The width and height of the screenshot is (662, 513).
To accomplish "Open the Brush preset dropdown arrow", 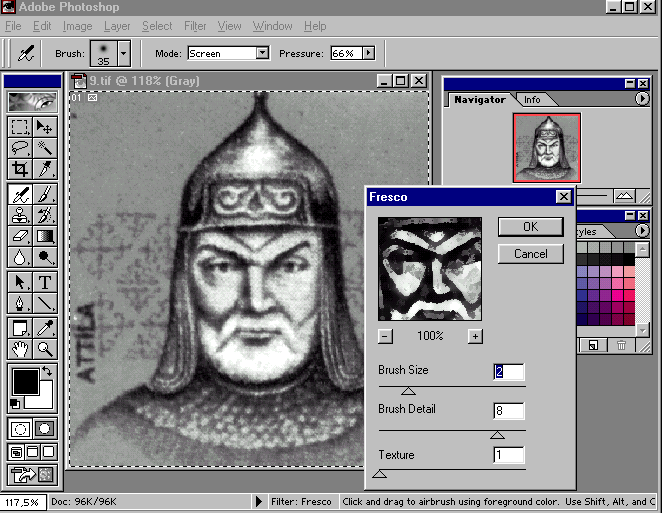I will [x=124, y=54].
